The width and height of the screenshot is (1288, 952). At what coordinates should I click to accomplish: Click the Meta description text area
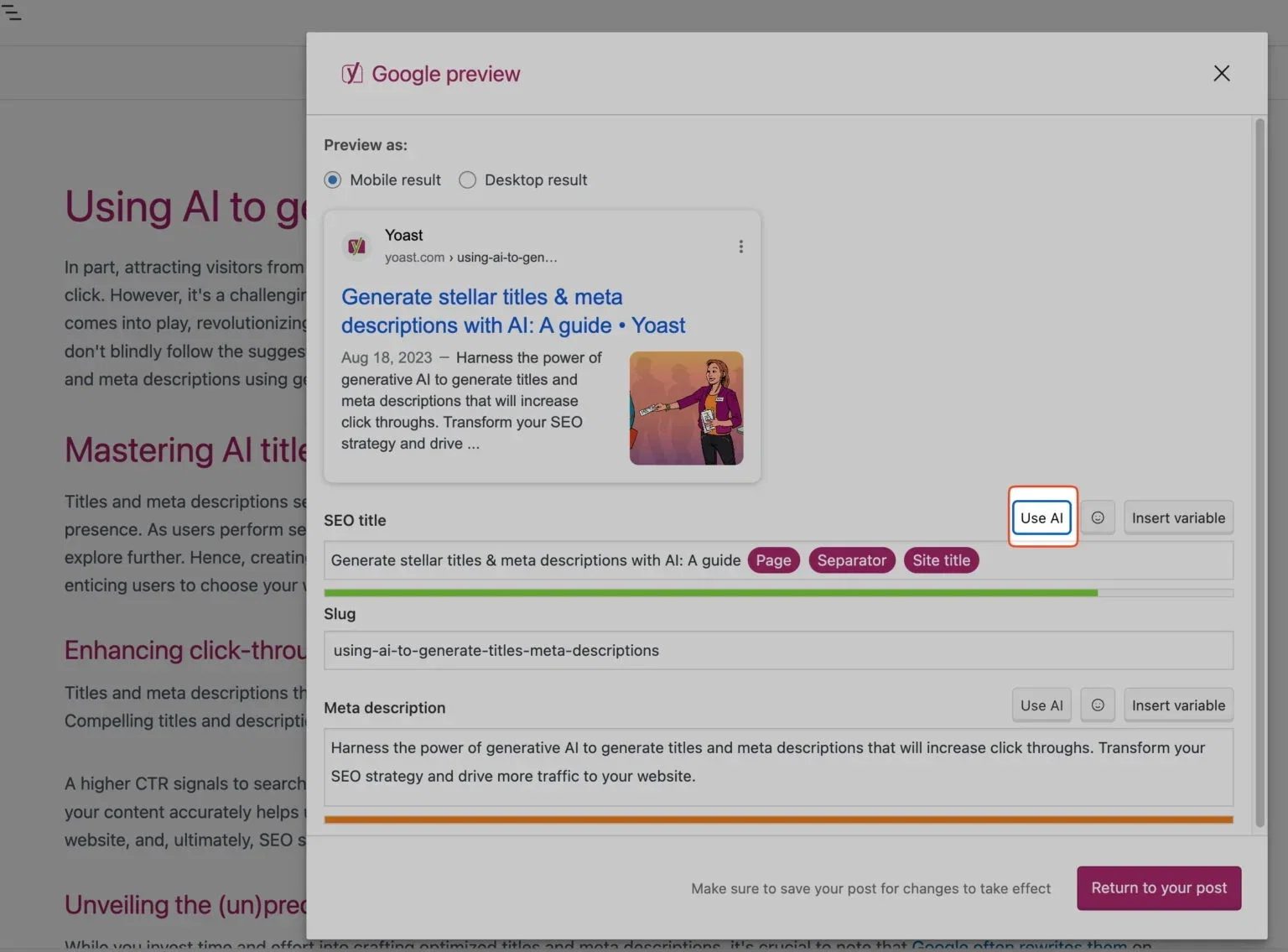point(778,767)
